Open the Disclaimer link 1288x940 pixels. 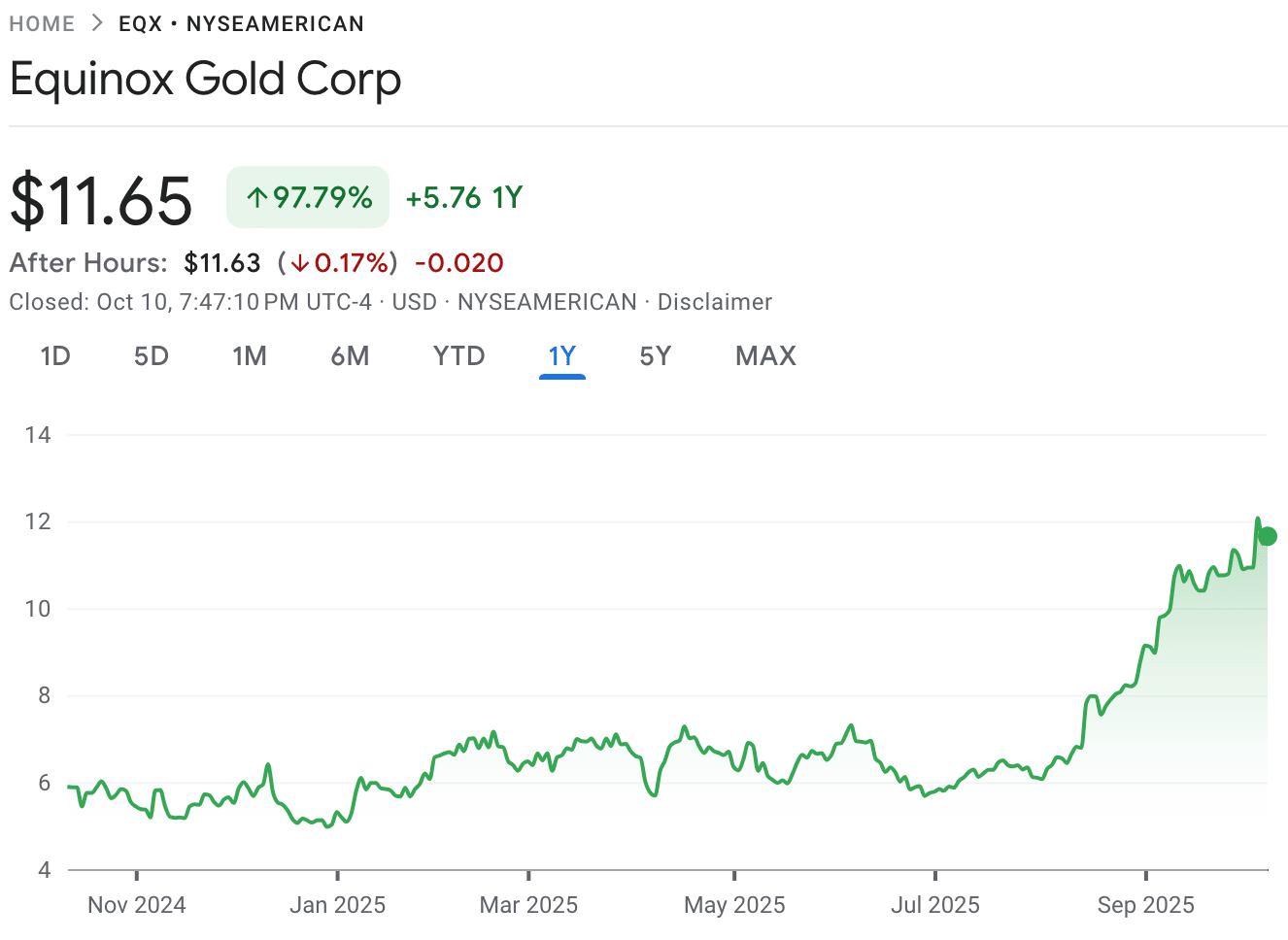pos(715,302)
